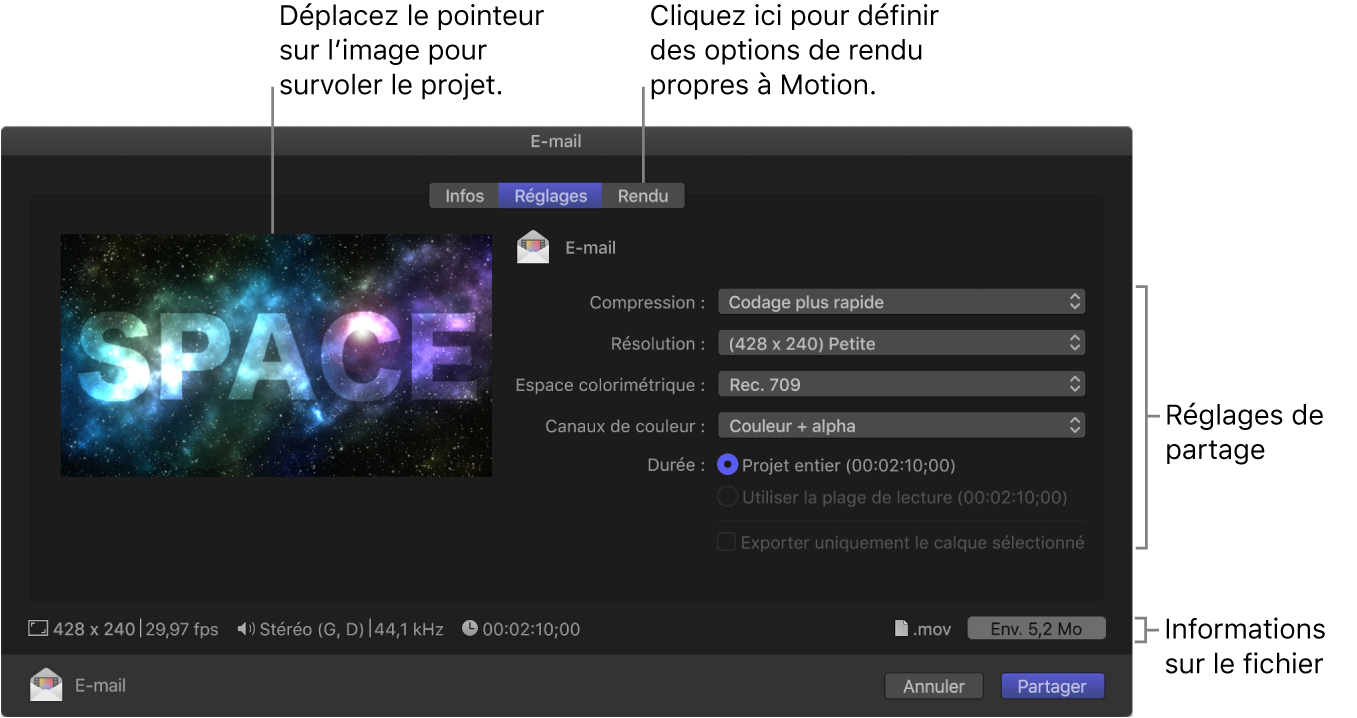The width and height of the screenshot is (1357, 718).
Task: Click the Annuler button
Action: point(933,686)
